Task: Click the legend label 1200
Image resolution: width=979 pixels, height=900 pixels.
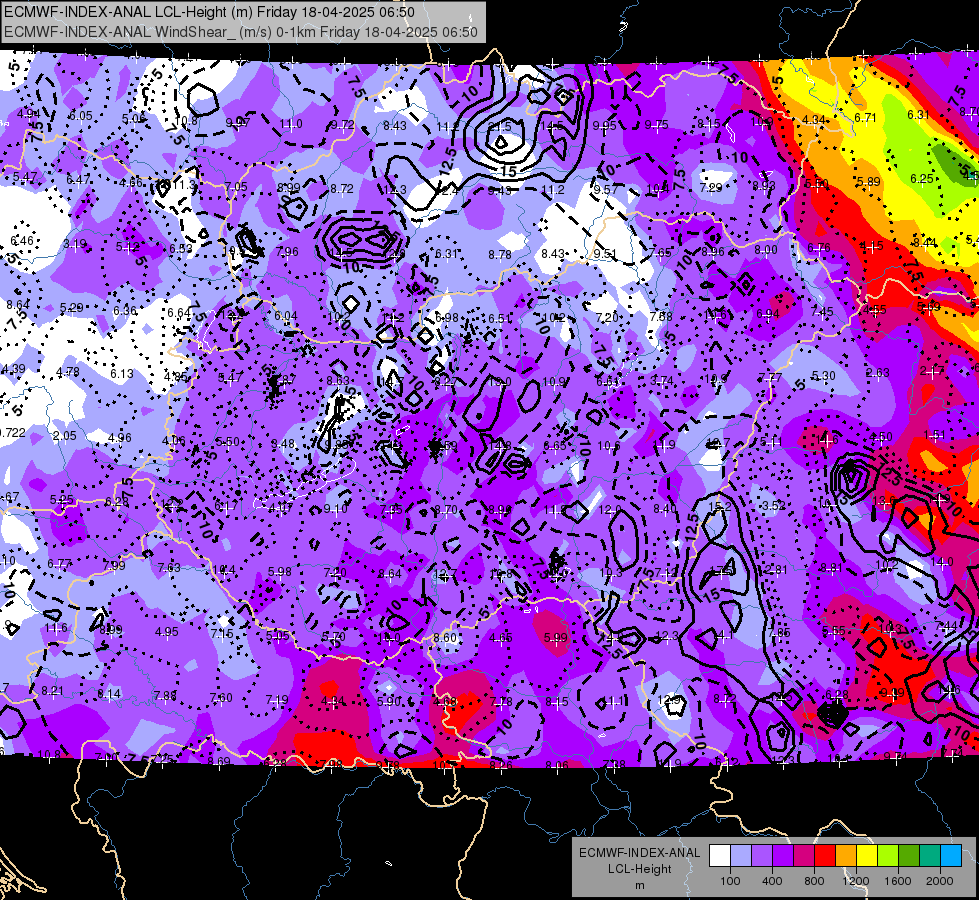Action: tap(855, 881)
